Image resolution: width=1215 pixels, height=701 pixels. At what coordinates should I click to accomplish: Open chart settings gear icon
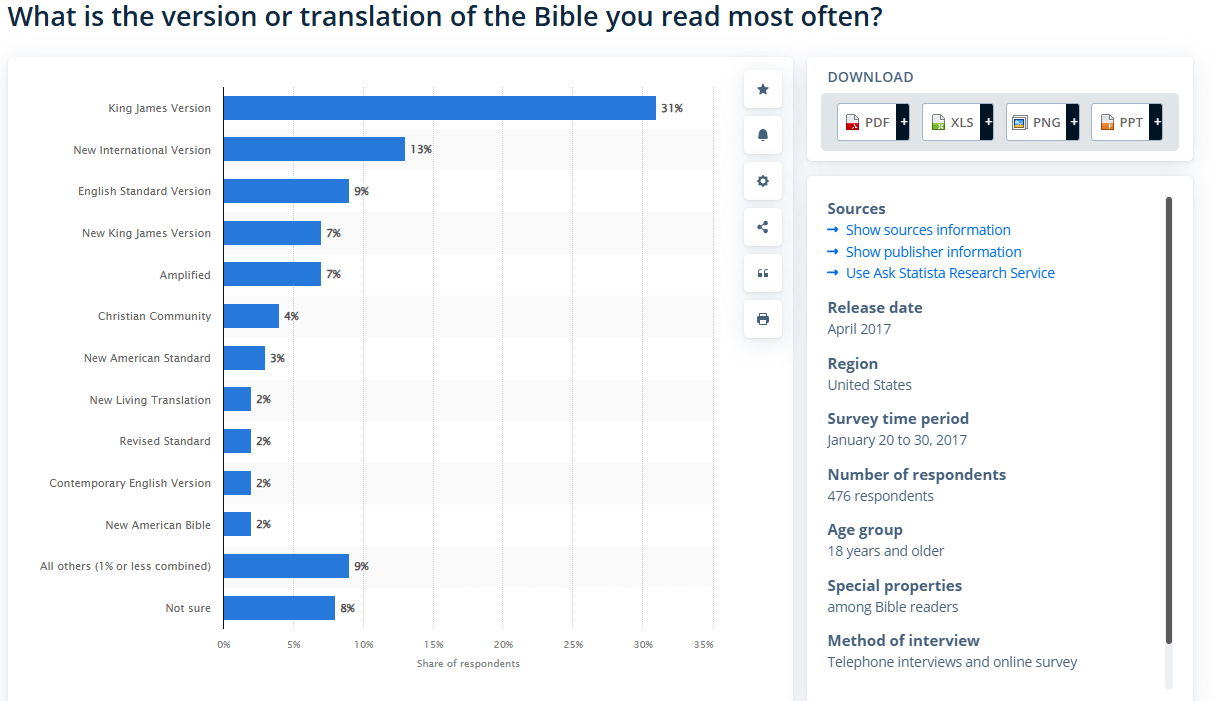(763, 181)
